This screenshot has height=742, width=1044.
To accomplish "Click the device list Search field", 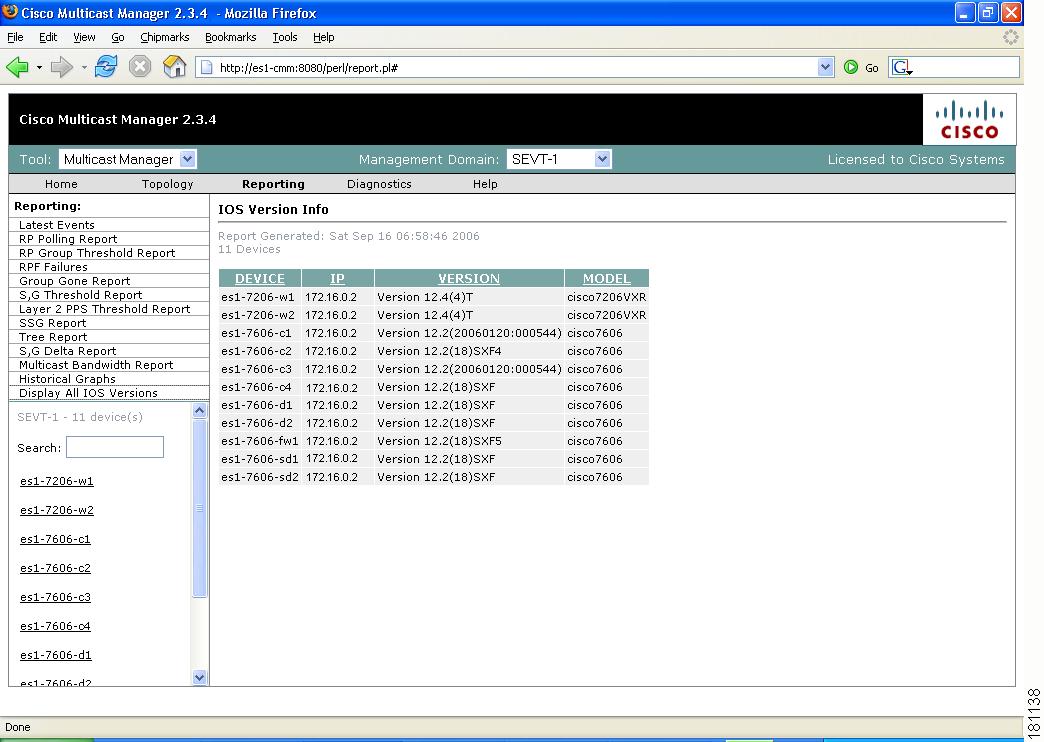I will [115, 447].
